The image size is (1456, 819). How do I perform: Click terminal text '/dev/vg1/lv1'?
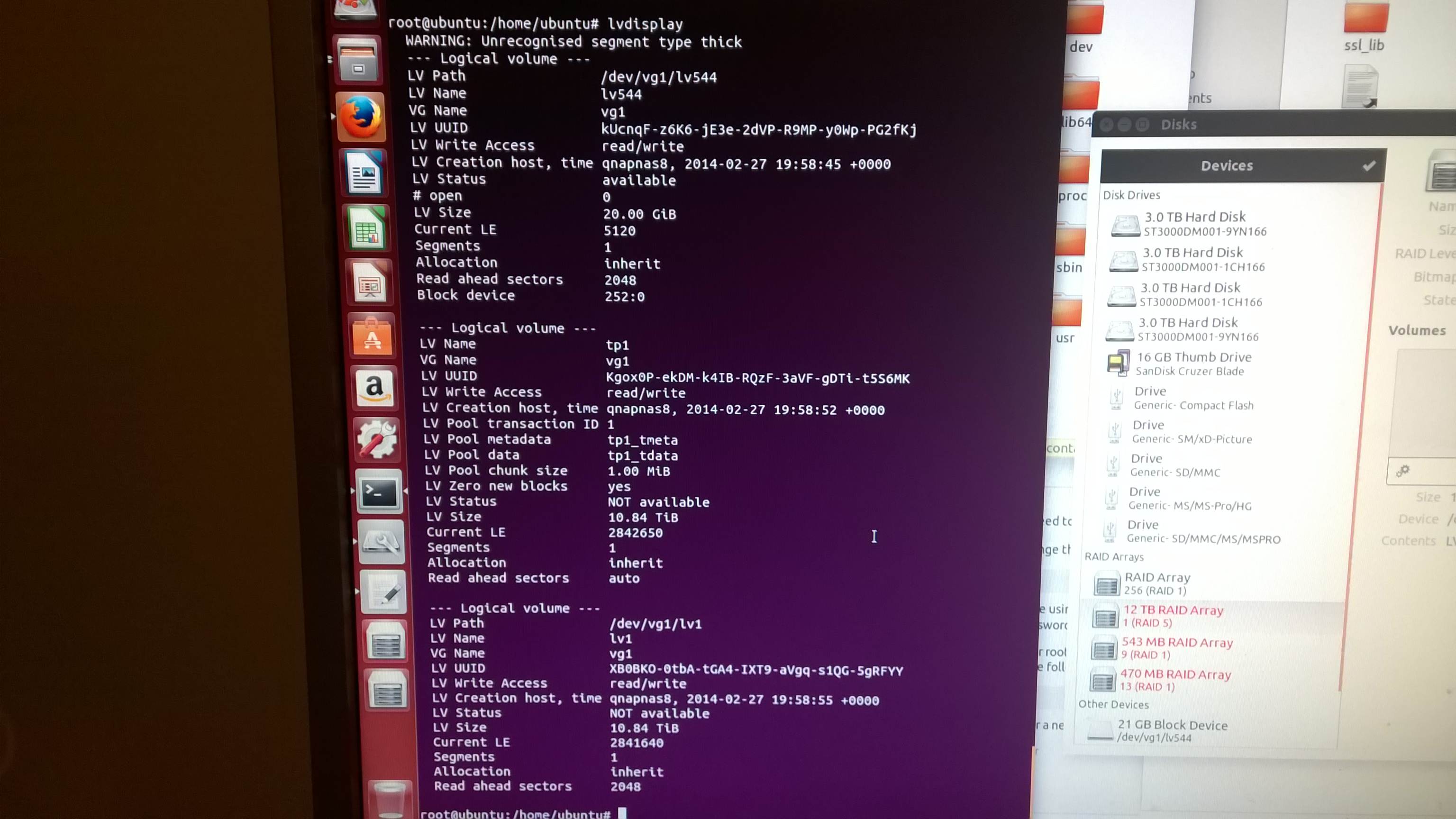coord(655,624)
